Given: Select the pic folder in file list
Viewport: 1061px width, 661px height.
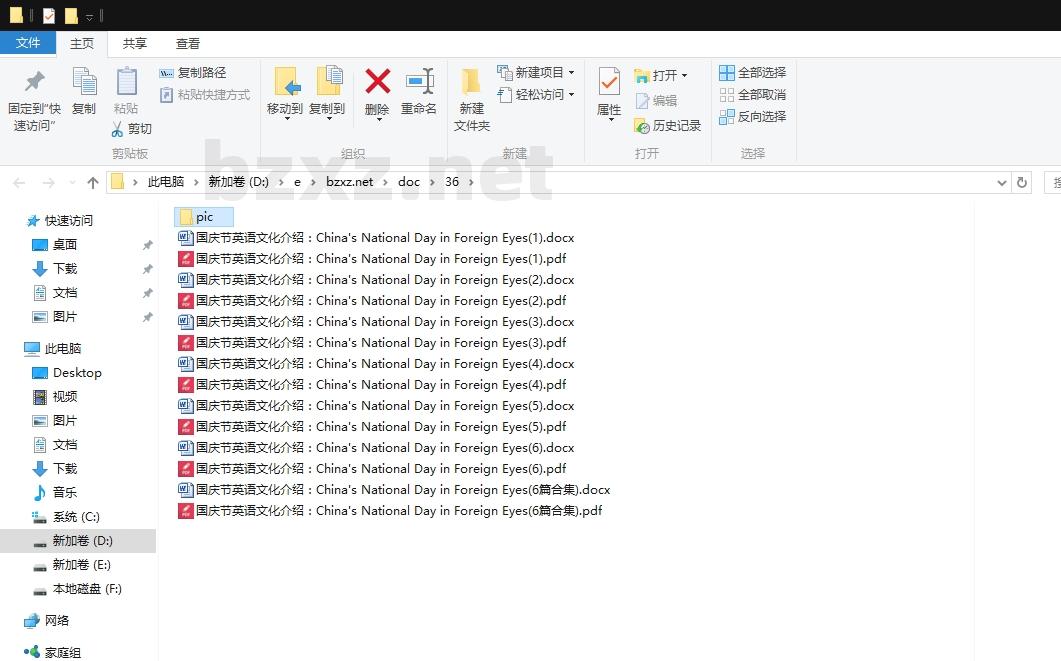Looking at the screenshot, I should (204, 217).
